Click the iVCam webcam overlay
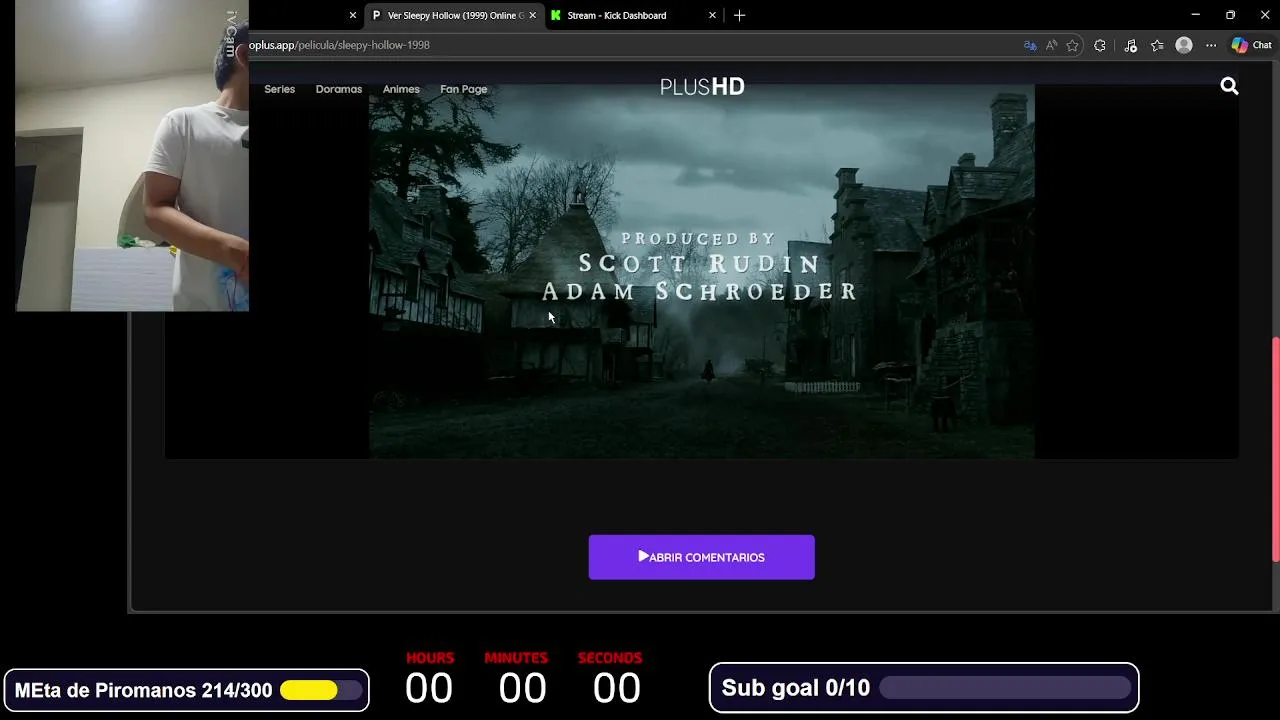The image size is (1280, 720). coord(132,156)
